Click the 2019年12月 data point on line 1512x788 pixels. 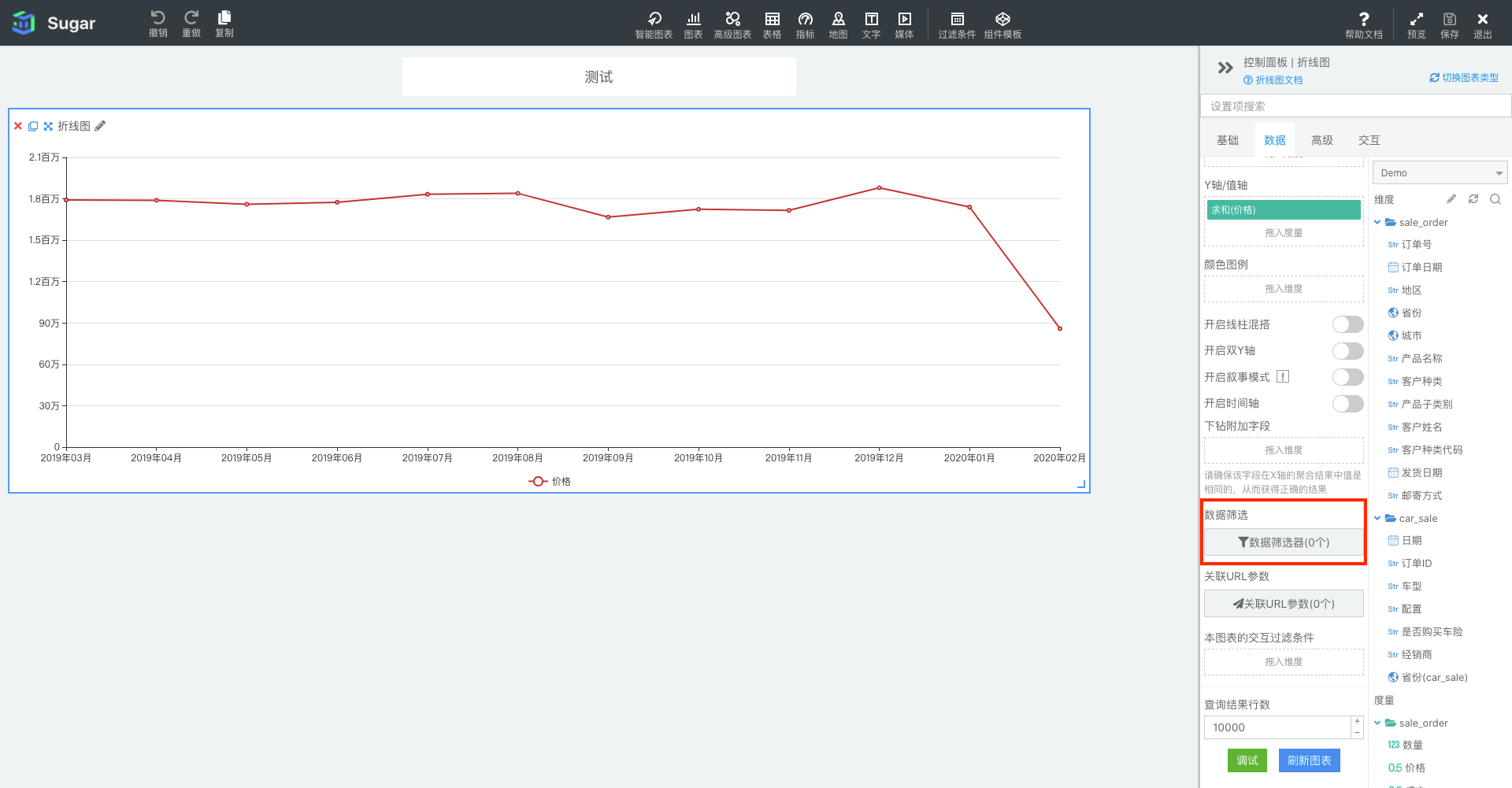(879, 188)
